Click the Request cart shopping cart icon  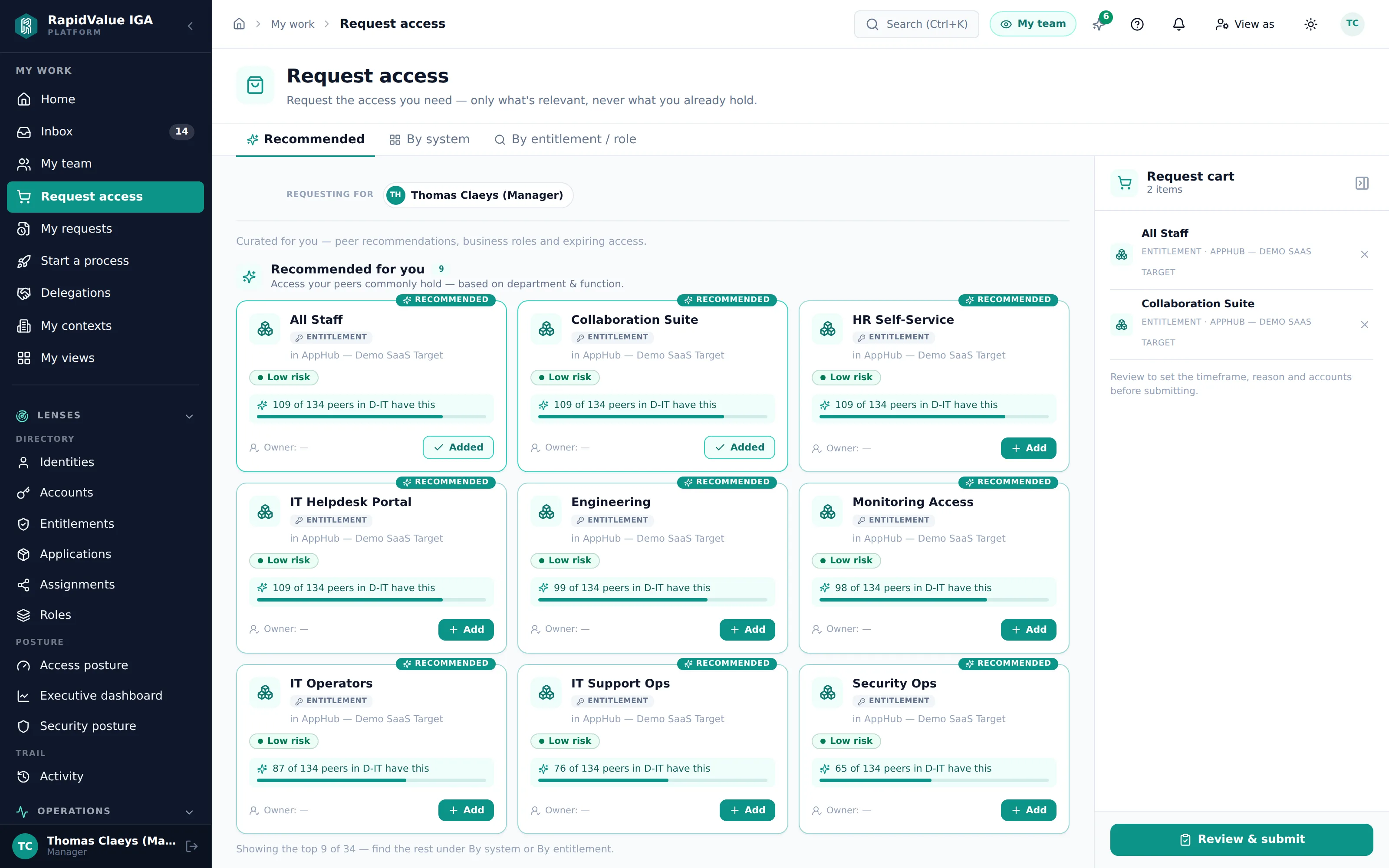pyautogui.click(x=1124, y=183)
